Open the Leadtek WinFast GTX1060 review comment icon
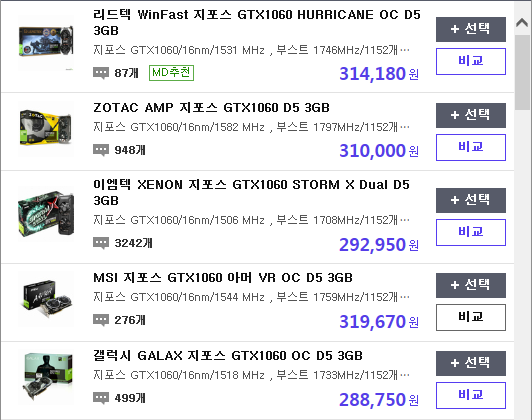The width and height of the screenshot is (532, 420). pyautogui.click(x=101, y=73)
